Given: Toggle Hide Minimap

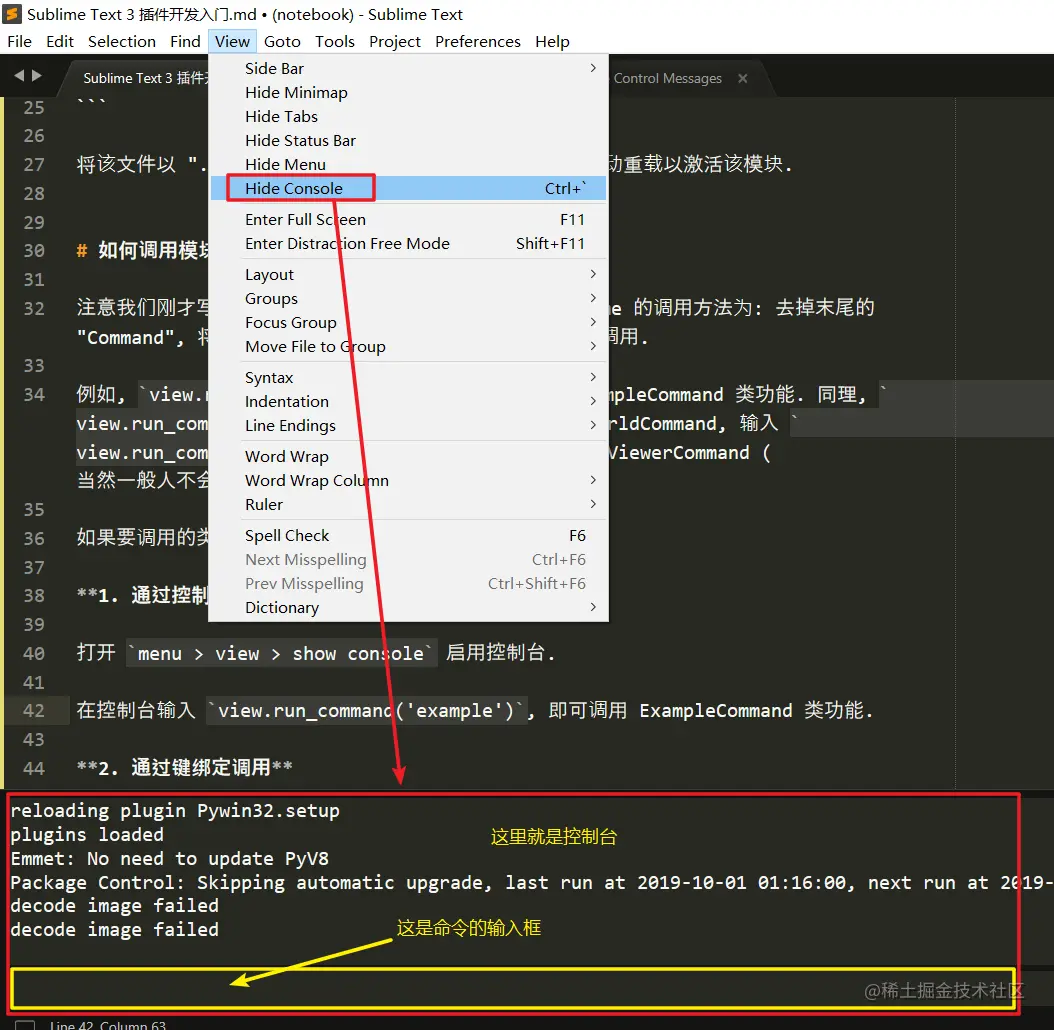Looking at the screenshot, I should click(x=408, y=93).
